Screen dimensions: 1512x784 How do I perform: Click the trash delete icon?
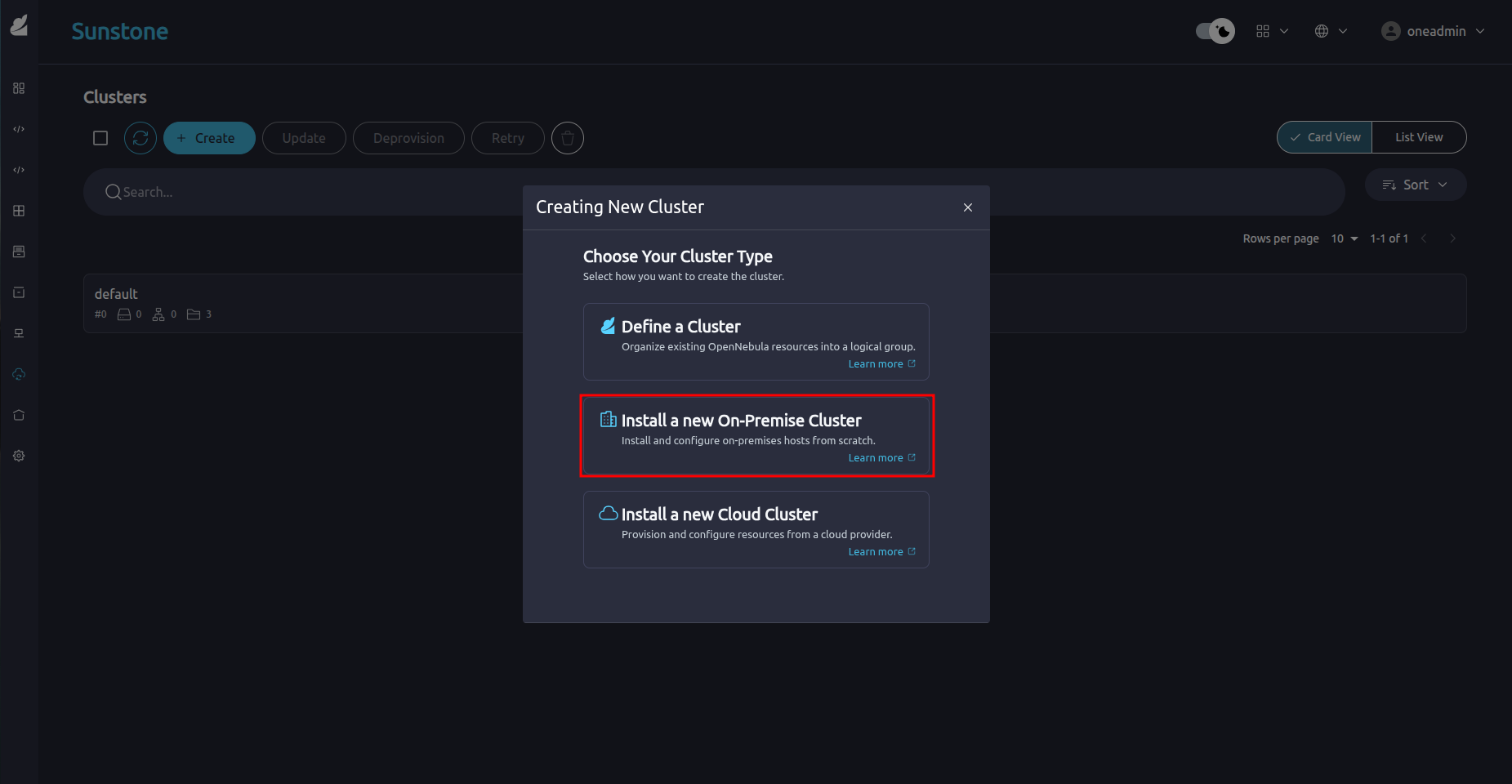pos(568,138)
